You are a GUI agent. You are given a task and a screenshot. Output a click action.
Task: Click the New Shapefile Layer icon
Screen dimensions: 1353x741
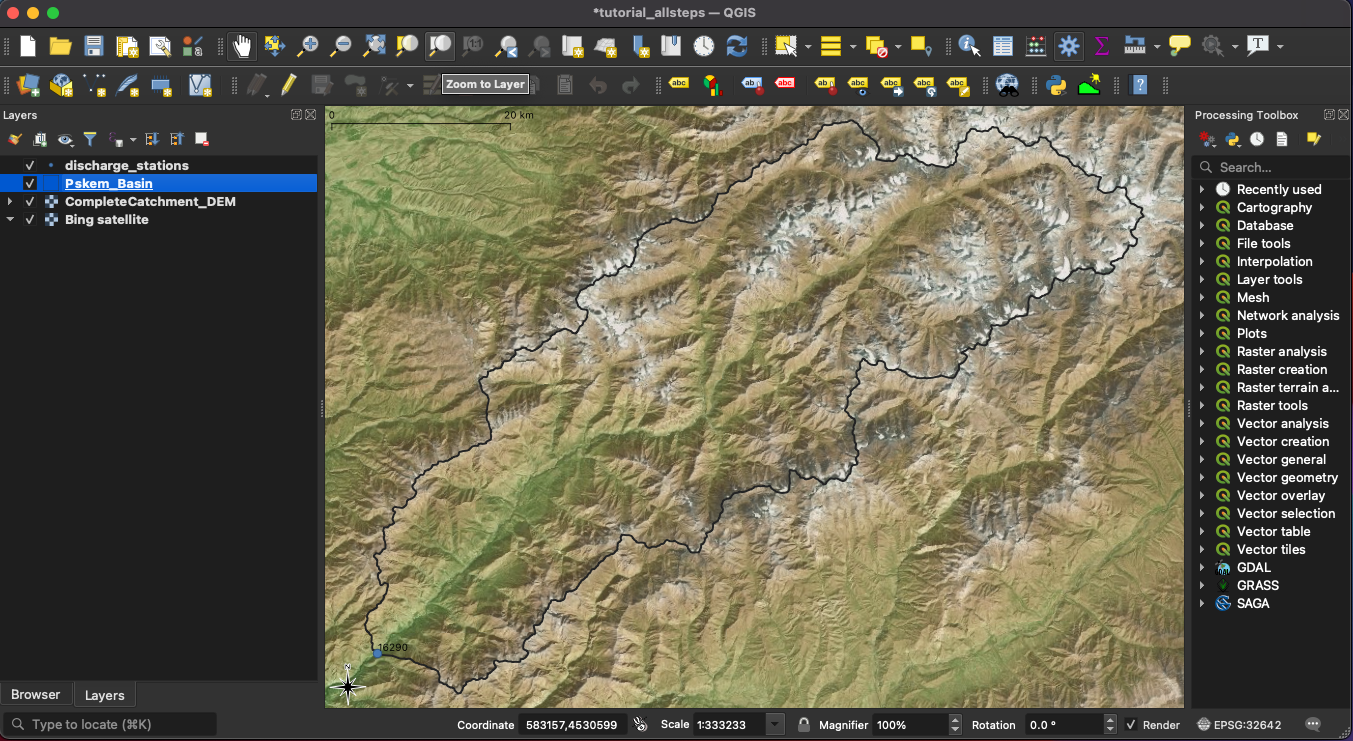point(95,85)
